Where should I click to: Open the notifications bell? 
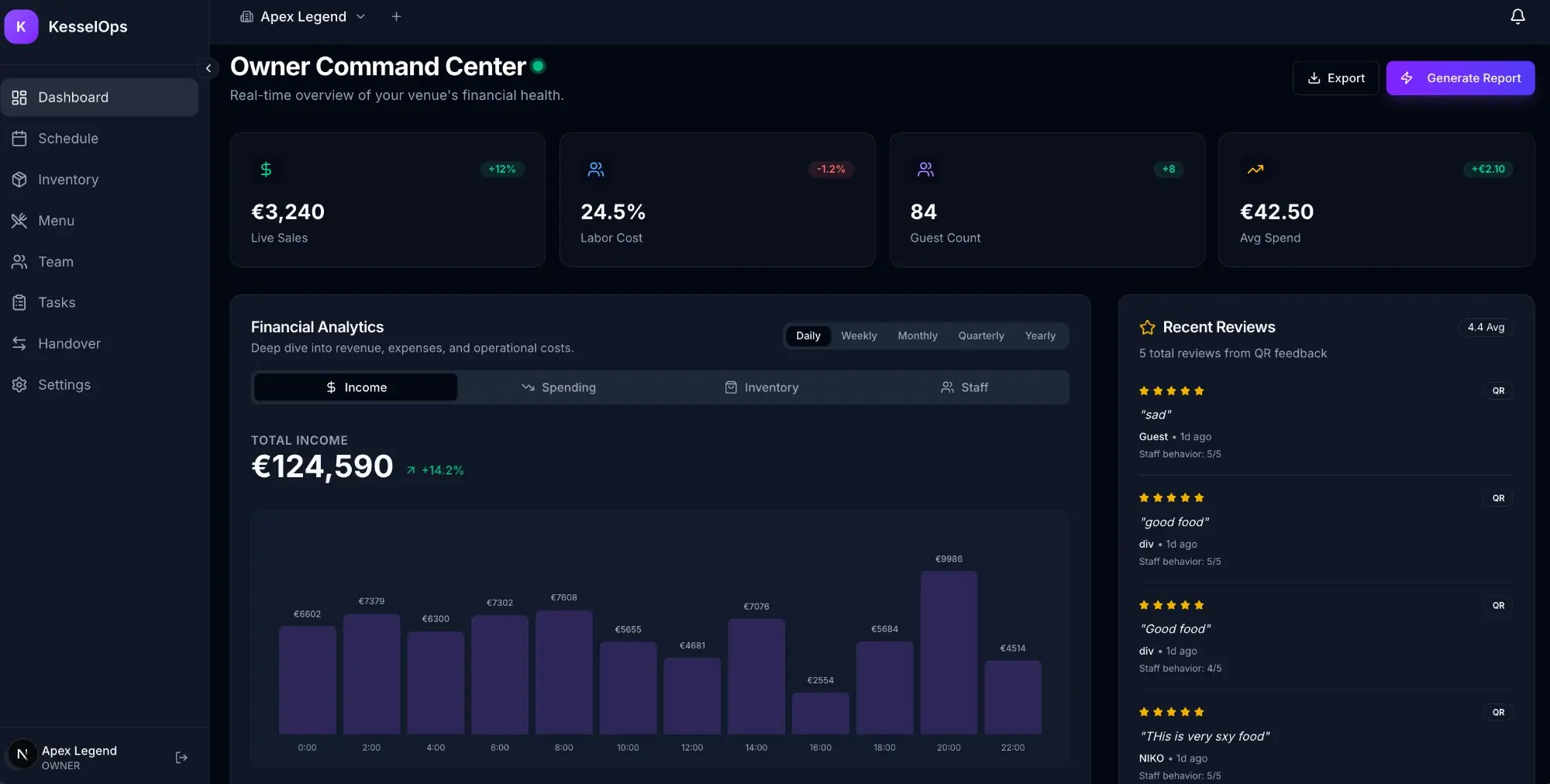click(x=1517, y=16)
